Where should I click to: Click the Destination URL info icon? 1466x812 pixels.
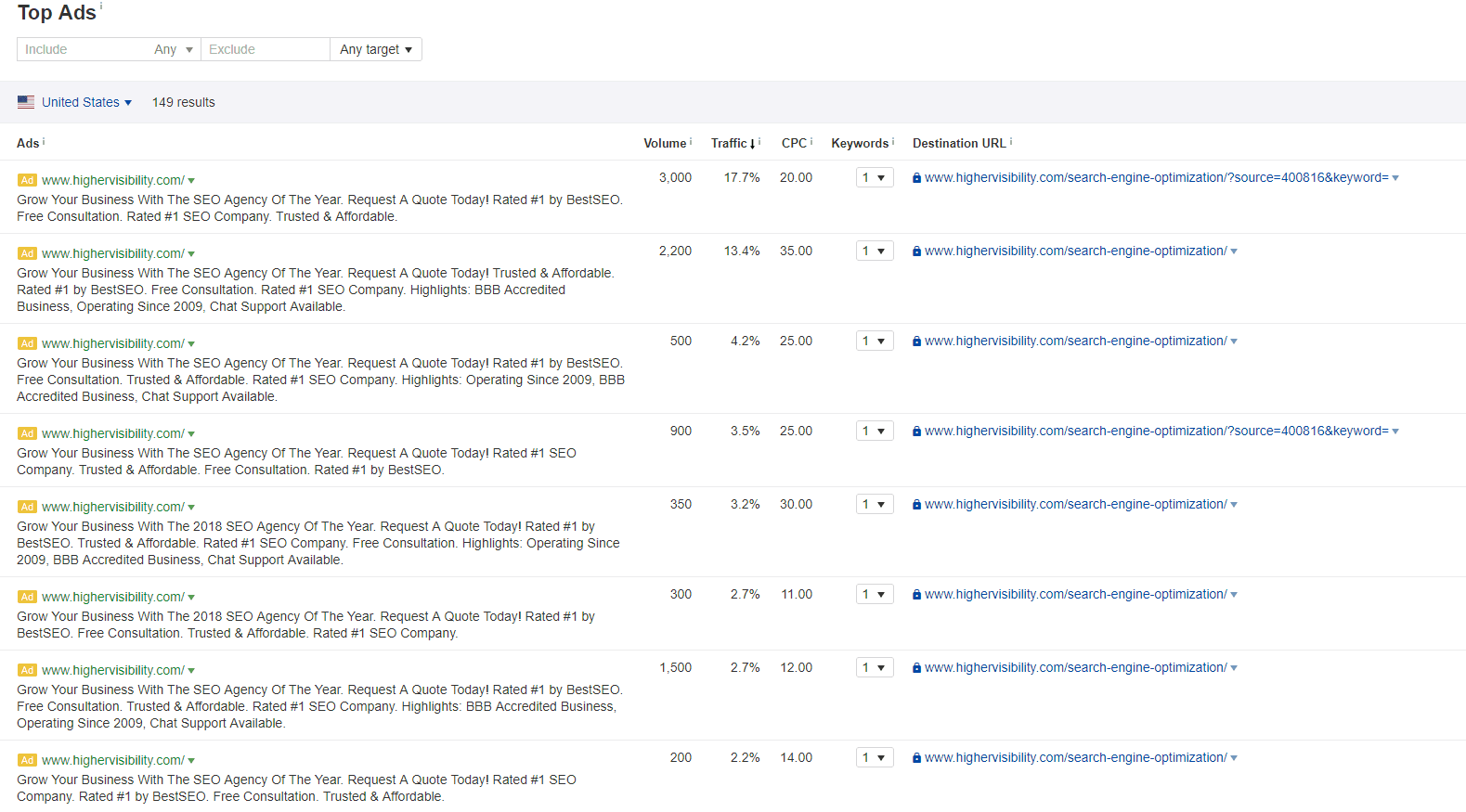coord(1011,141)
